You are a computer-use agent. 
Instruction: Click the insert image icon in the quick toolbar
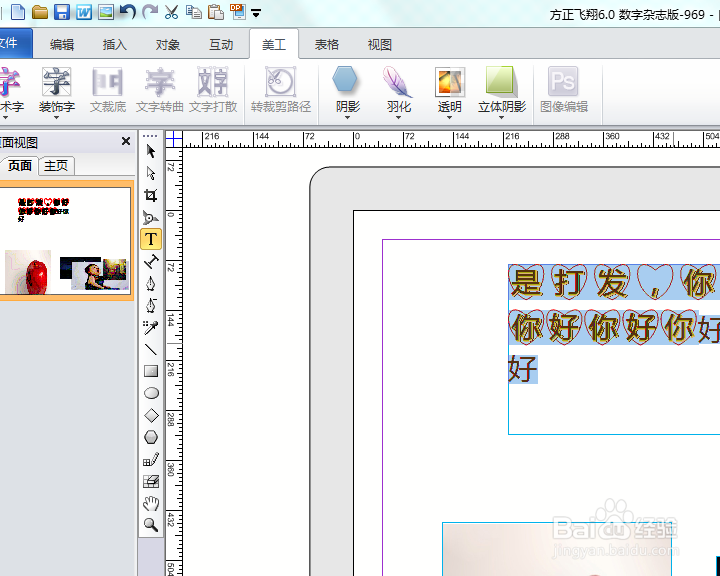(106, 12)
